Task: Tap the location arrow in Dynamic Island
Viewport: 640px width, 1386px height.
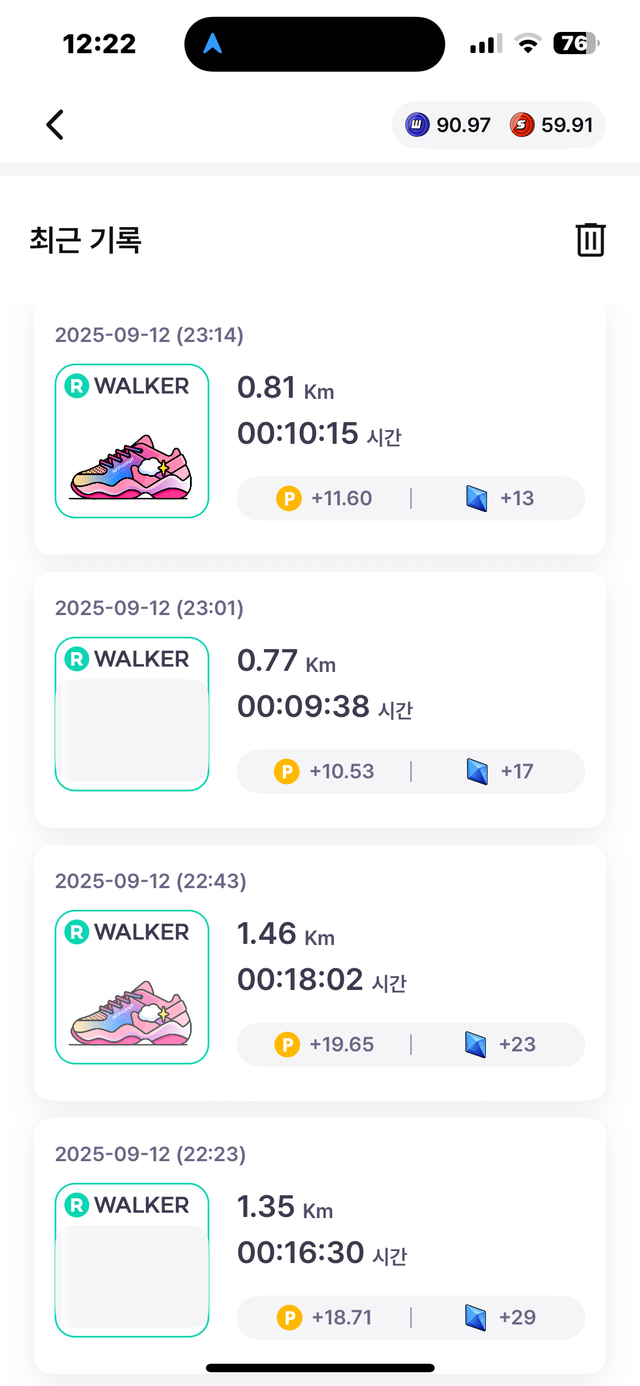Action: coord(214,44)
